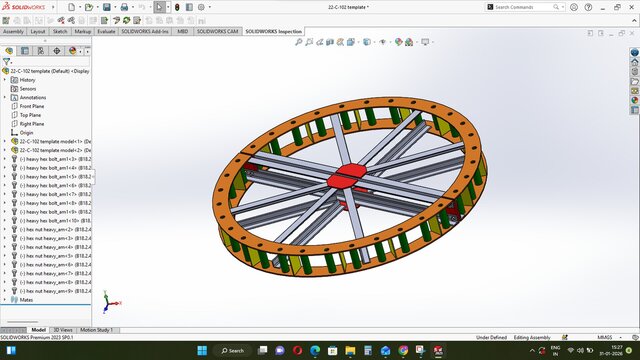Click the Edit Appearance color ball icon
The width and height of the screenshot is (640, 360).
399,42
